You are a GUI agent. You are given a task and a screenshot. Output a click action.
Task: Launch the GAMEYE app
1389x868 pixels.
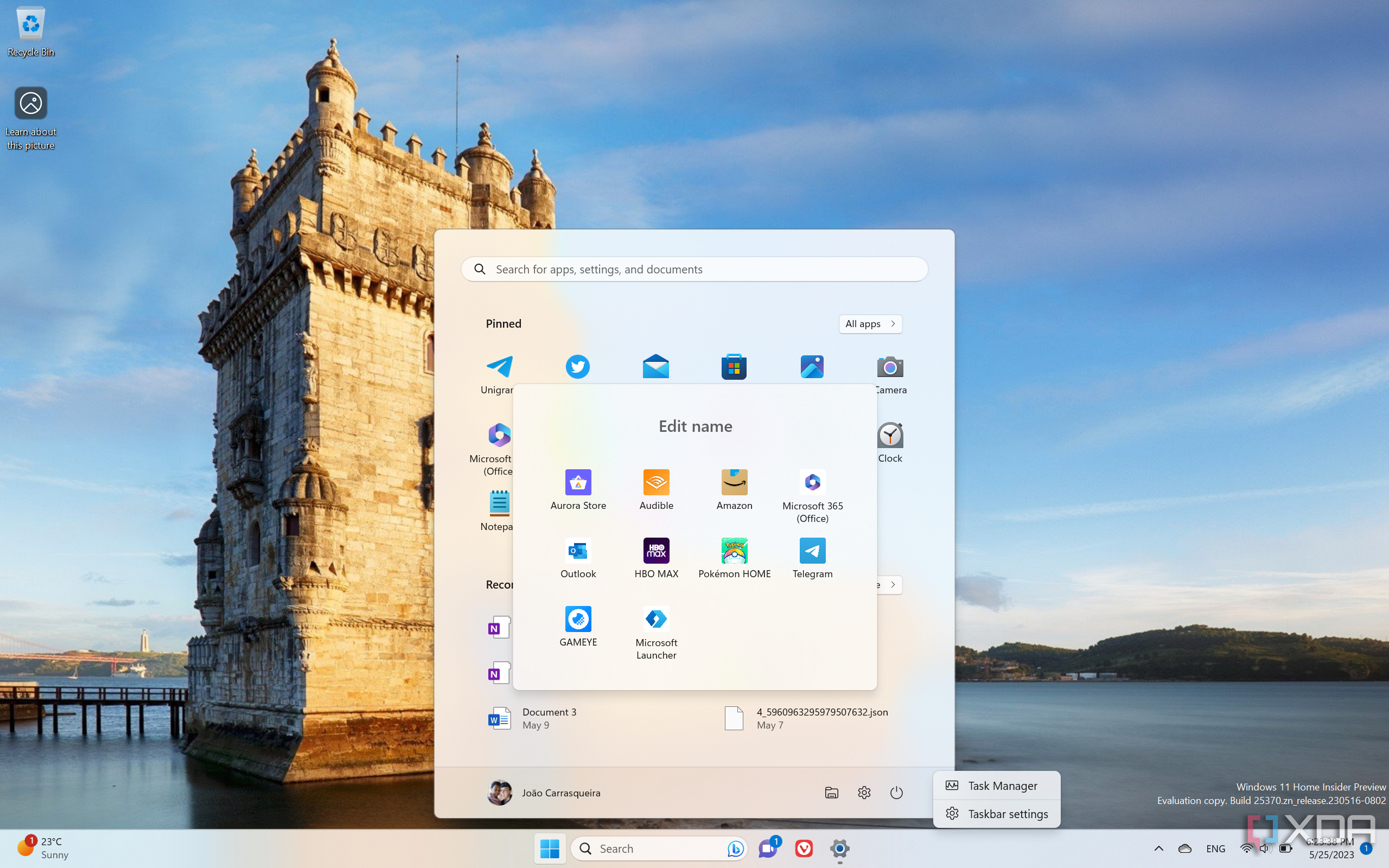[x=578, y=626]
